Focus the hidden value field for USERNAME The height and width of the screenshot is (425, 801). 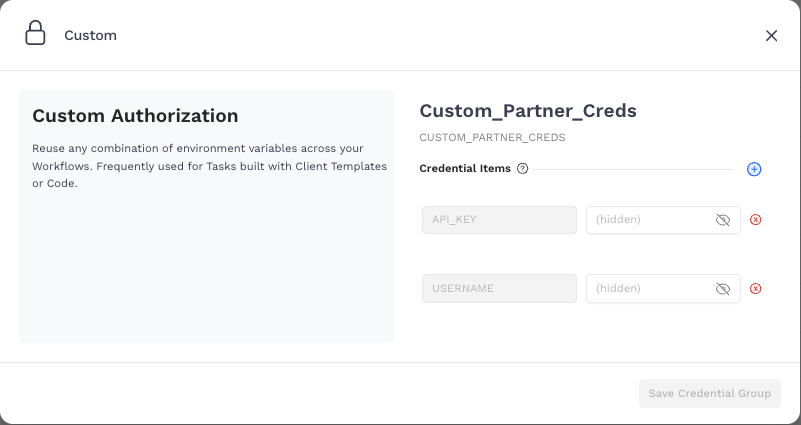tap(648, 289)
